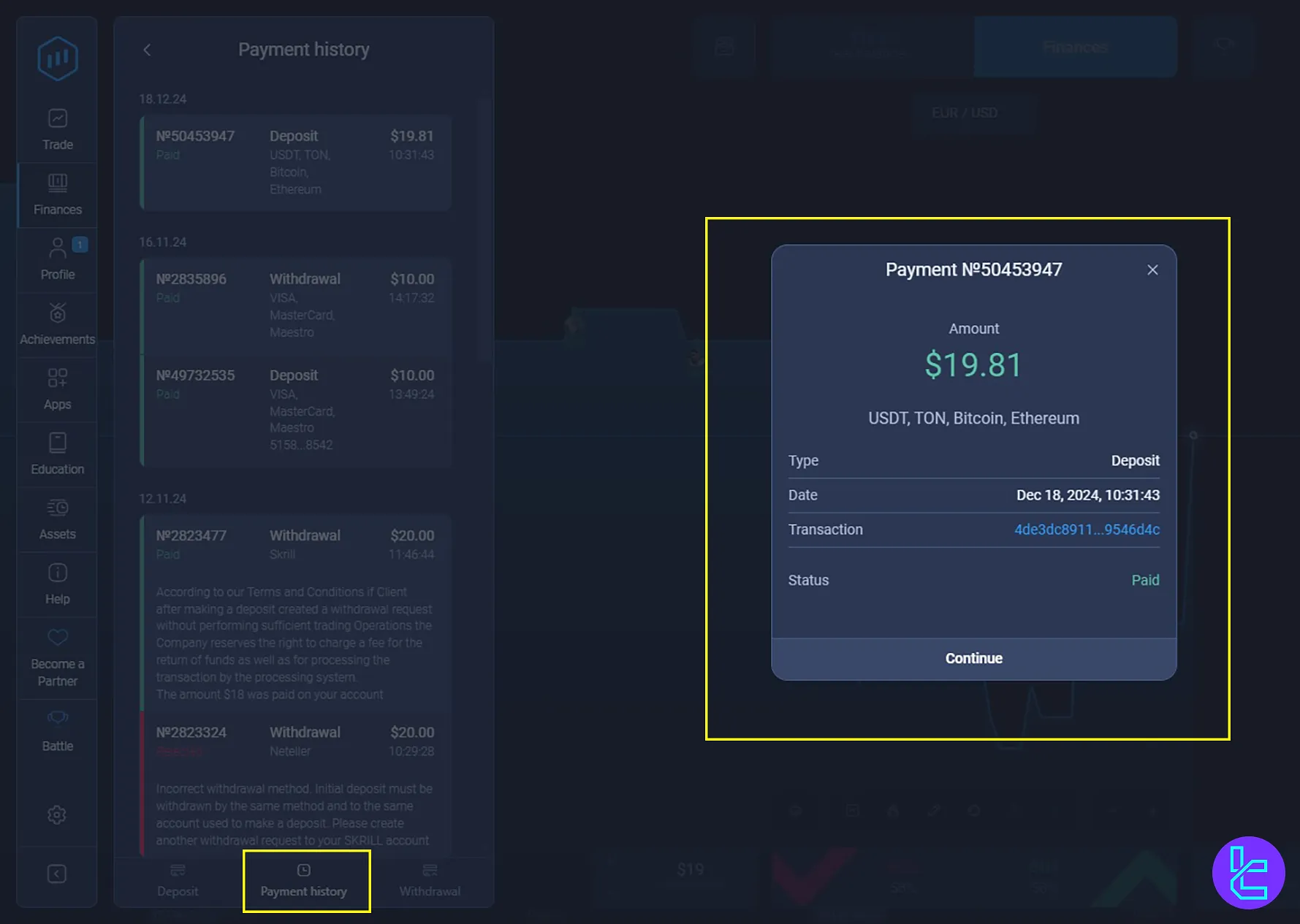Click the platform logo icon in sidebar
This screenshot has height=924, width=1300.
tap(58, 58)
